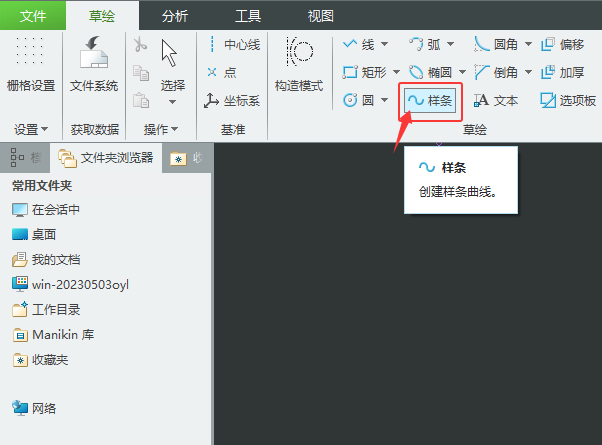Viewport: 602px width, 445px height.
Task: Create a 中心线 centerline
Action: (x=233, y=45)
